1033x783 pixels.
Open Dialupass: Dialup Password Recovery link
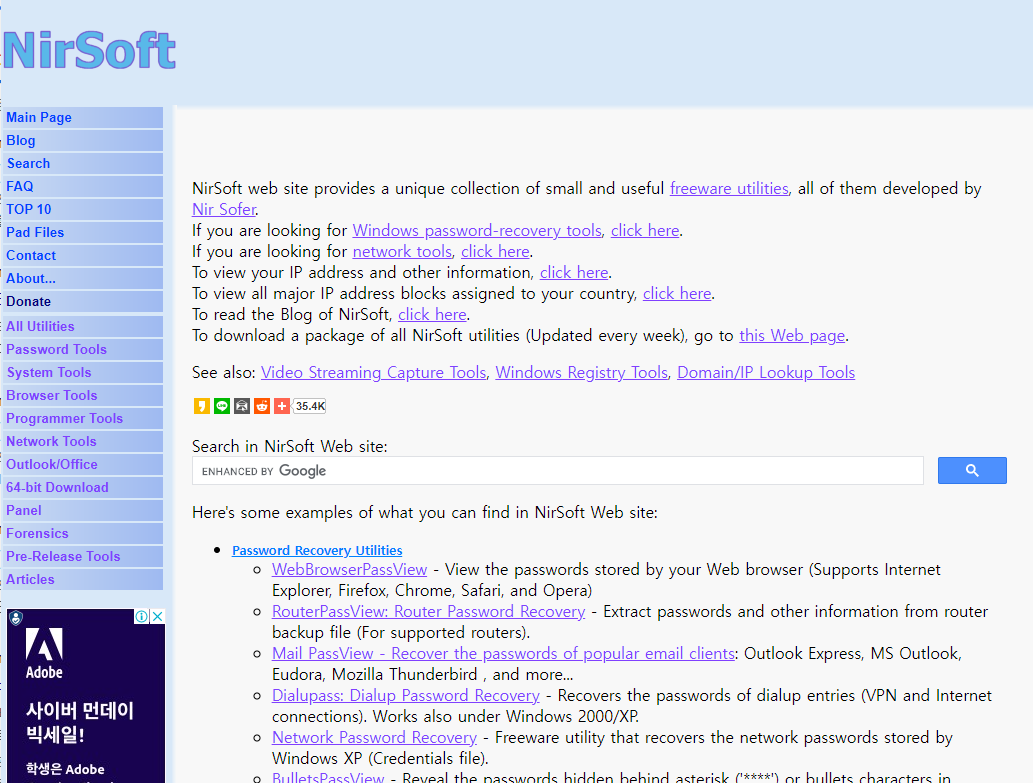(406, 696)
